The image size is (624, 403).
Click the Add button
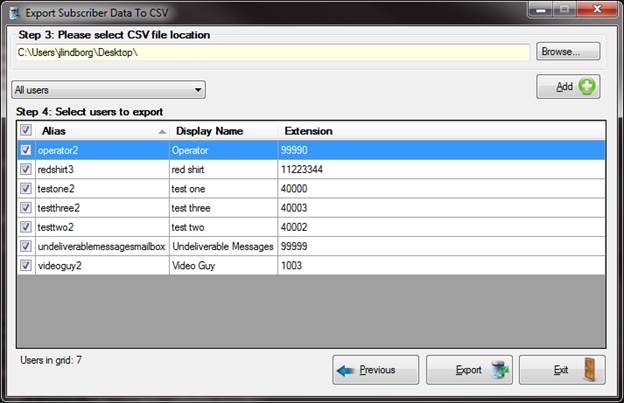(568, 86)
